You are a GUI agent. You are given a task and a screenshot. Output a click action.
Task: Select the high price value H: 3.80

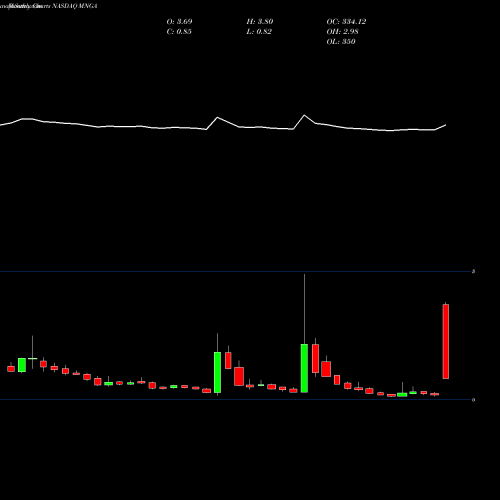pos(260,21)
